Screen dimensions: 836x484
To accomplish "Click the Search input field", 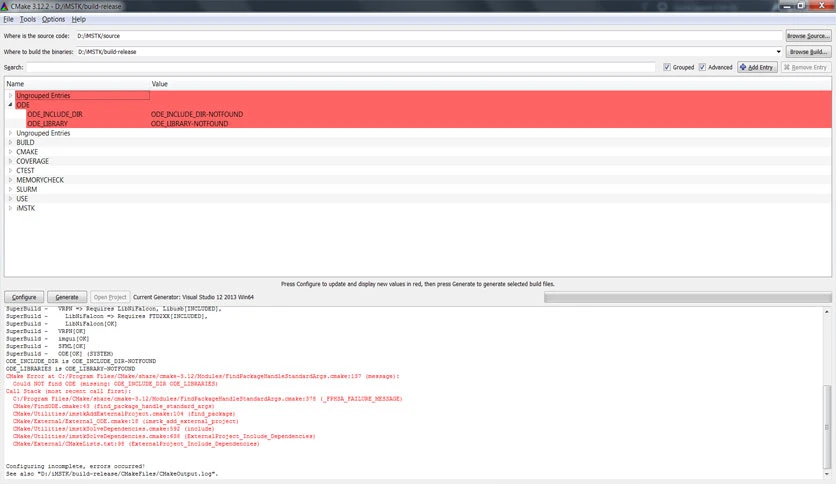I will (341, 67).
